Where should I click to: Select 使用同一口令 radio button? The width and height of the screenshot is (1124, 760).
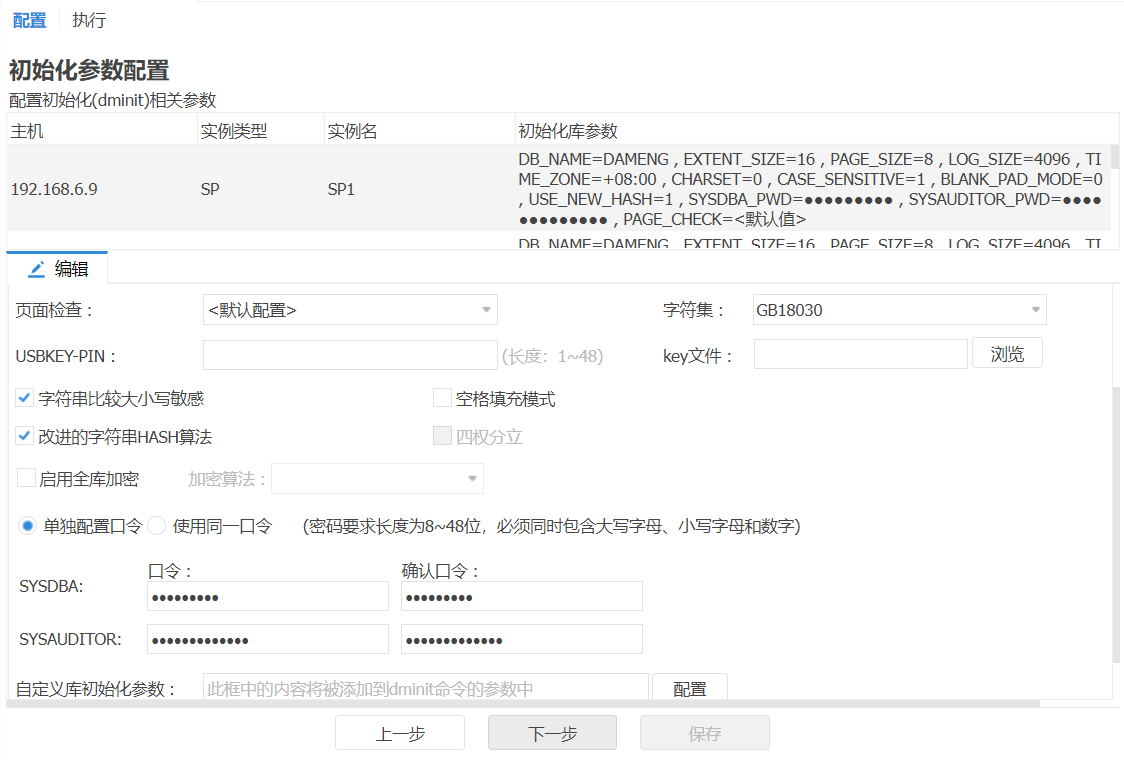[x=157, y=526]
